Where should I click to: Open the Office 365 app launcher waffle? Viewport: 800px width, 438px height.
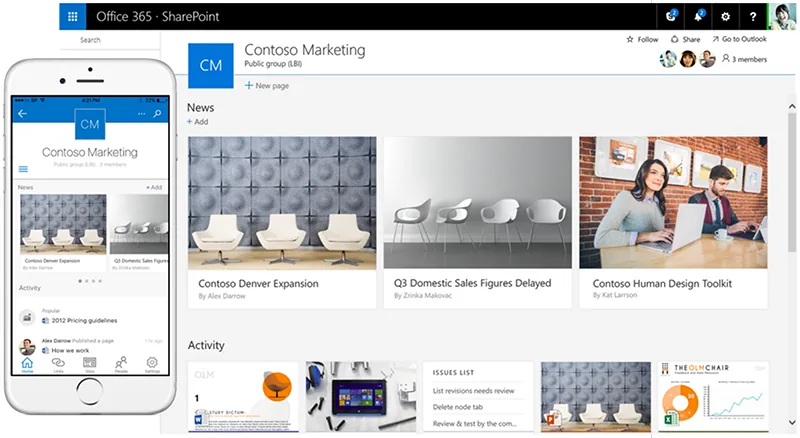pos(72,17)
